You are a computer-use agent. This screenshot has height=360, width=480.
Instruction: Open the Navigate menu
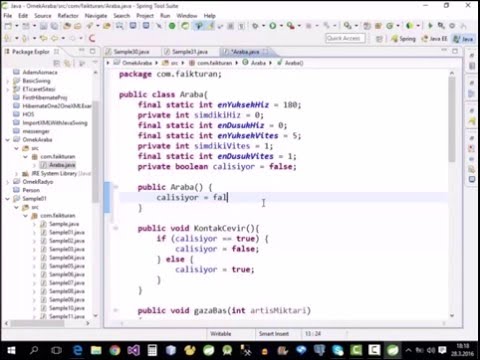pos(96,16)
